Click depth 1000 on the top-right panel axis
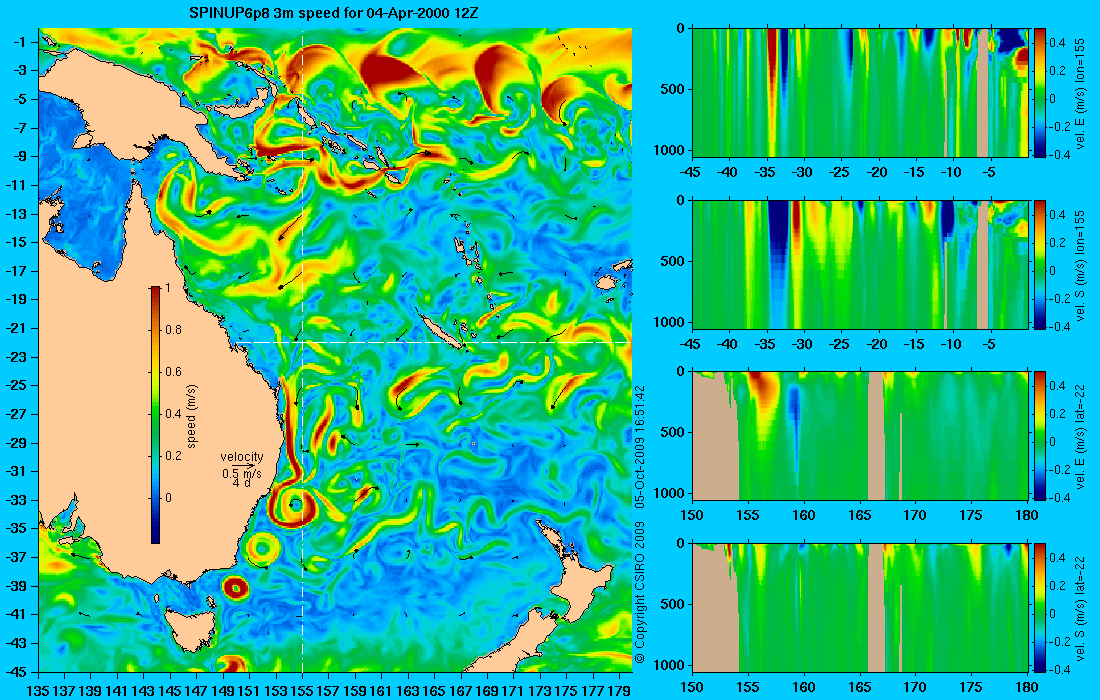Image resolution: width=1100 pixels, height=700 pixels. (x=671, y=149)
